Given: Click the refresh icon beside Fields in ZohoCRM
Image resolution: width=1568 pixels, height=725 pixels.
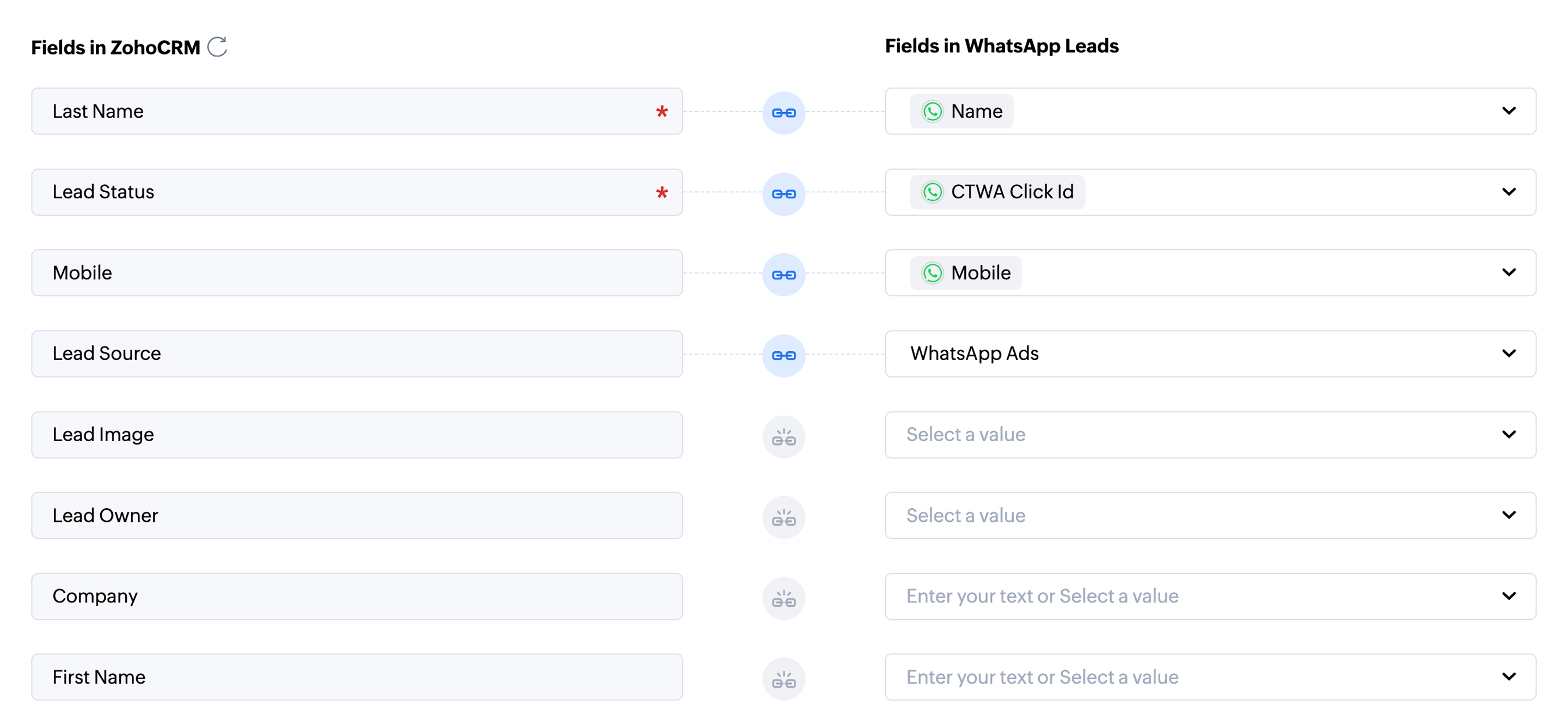Looking at the screenshot, I should coord(217,47).
